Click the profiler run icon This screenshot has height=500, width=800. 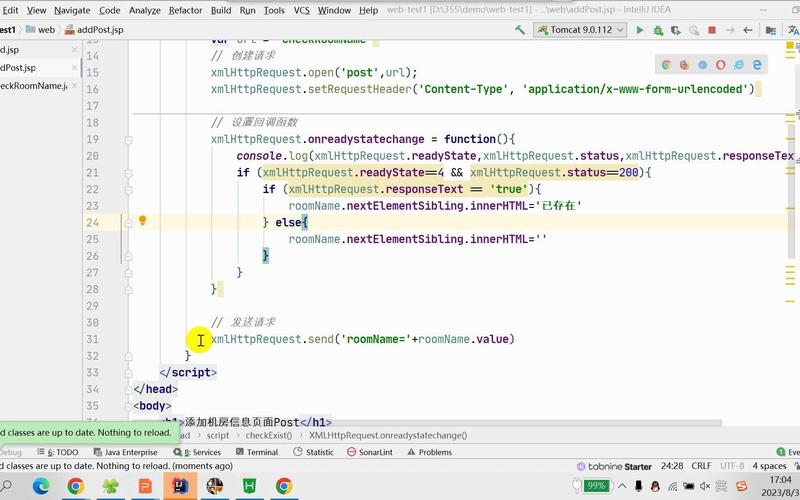(694, 30)
